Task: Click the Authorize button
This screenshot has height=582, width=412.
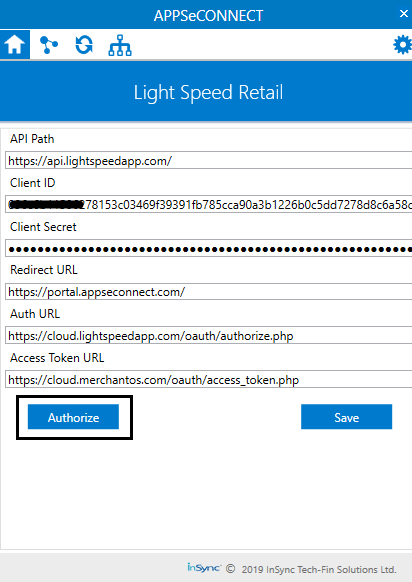Action: 73,417
